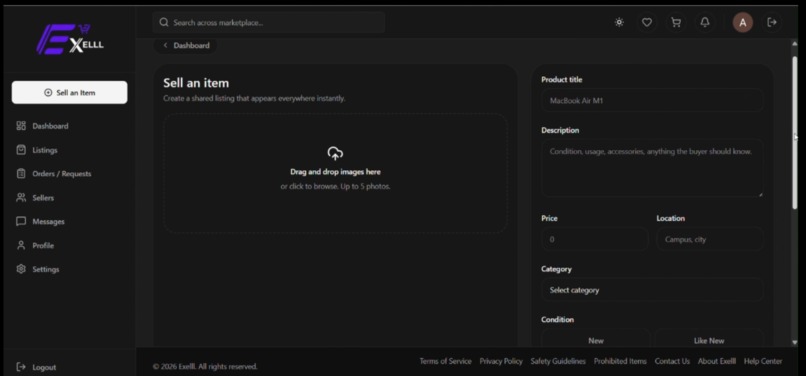Viewport: 806px width, 376px height.
Task: Open the user avatar A
Action: [x=742, y=22]
